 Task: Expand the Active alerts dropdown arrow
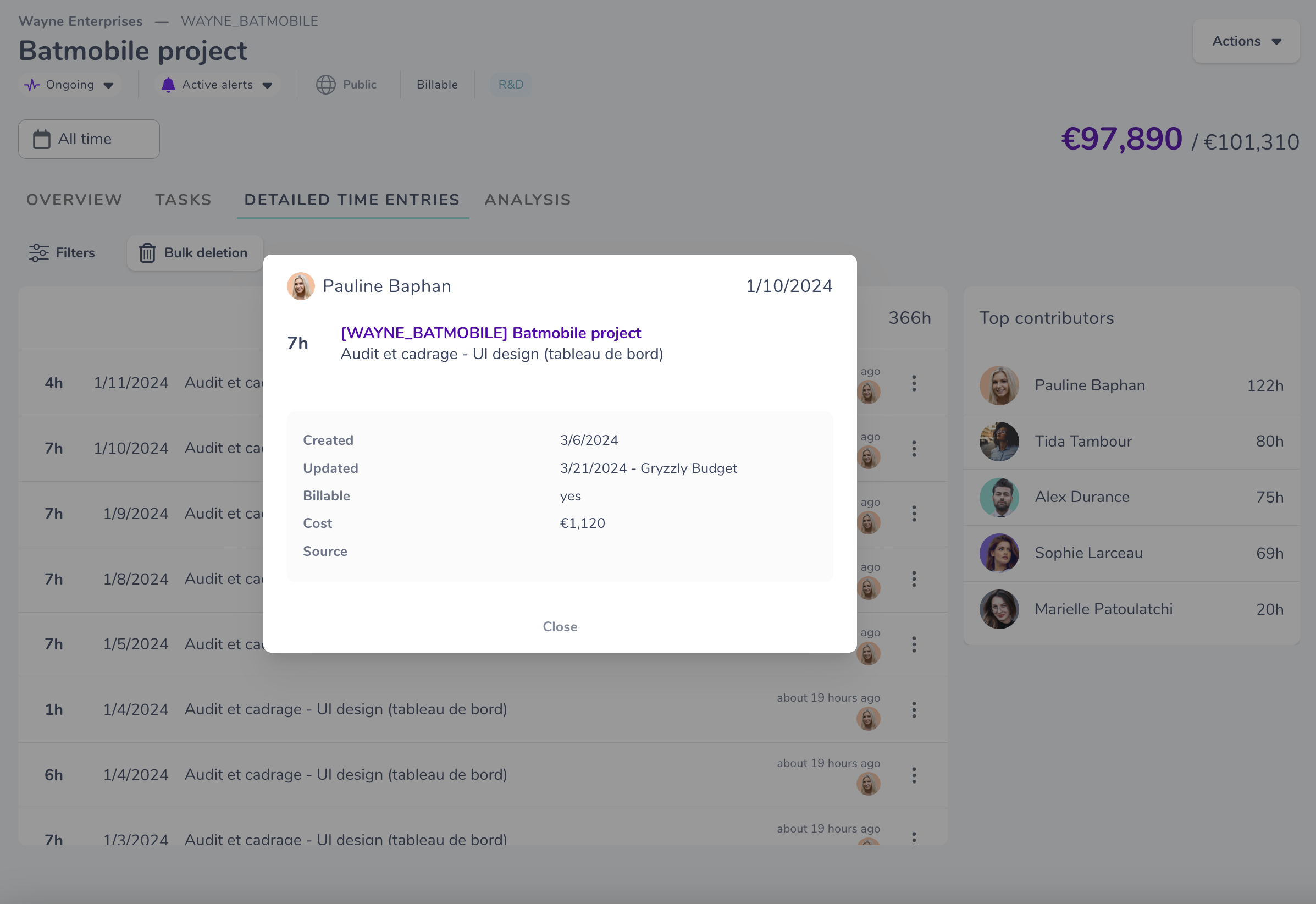tap(267, 86)
